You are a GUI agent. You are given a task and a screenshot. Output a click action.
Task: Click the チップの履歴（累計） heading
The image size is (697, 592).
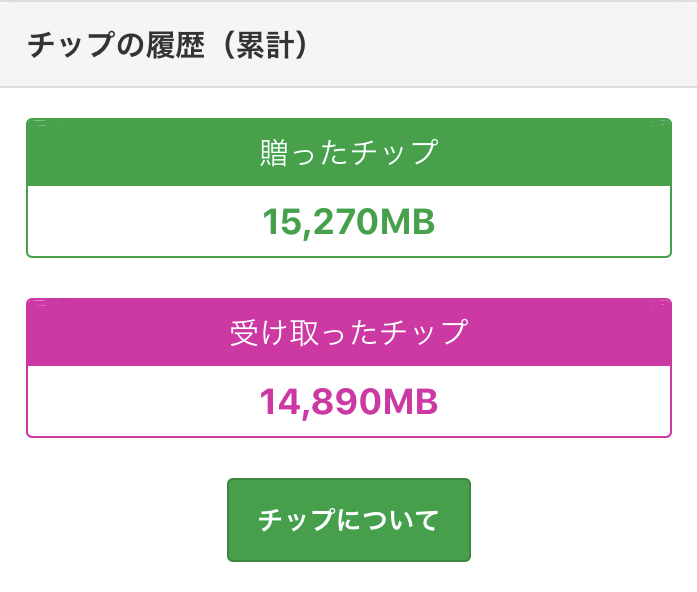[166, 45]
